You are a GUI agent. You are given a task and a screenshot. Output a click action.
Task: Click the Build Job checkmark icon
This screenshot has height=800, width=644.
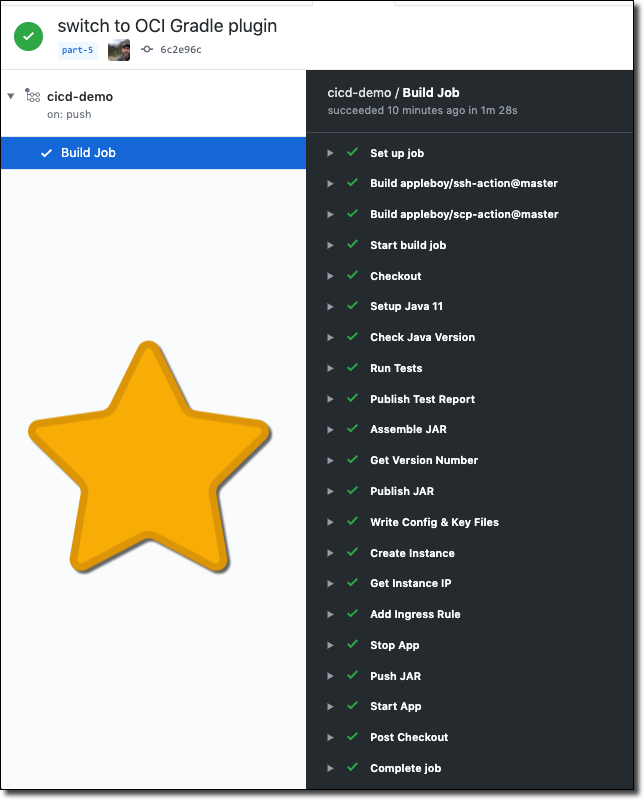tap(46, 153)
